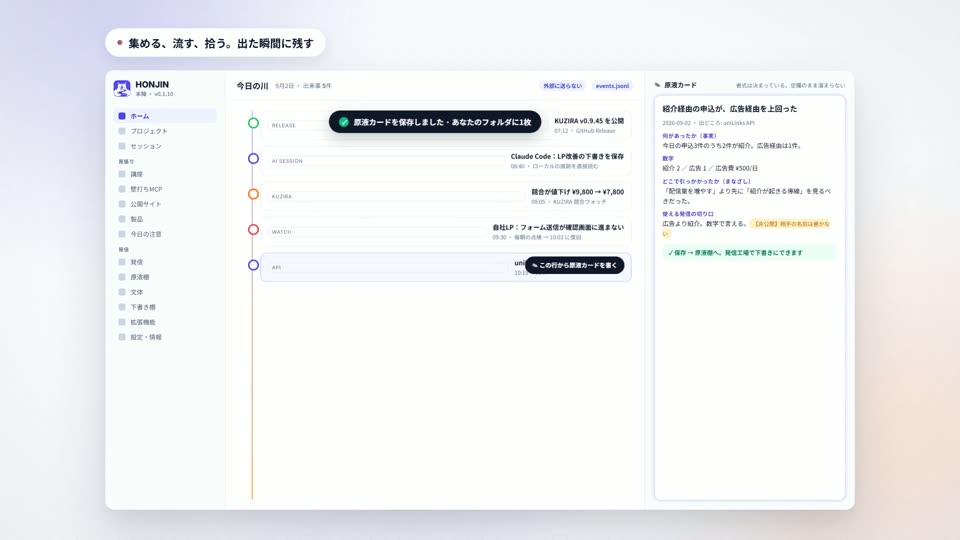Screen dimensions: 960x540
Task: Select the 競合が値下げ ¥9,800 → ¥7,800 event
Action: [446, 196]
